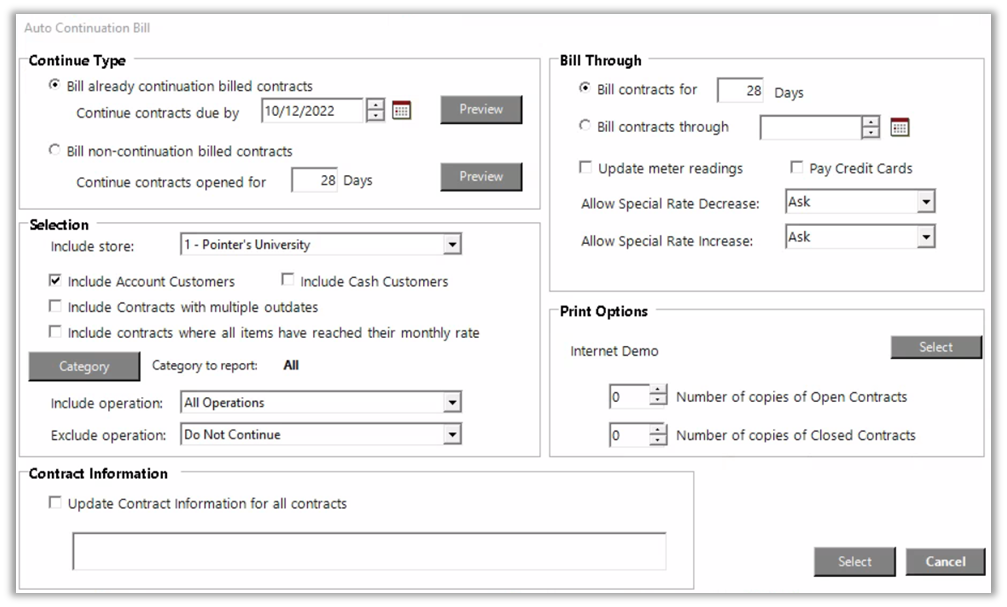Choose Bill contracts through radio button

(586, 127)
